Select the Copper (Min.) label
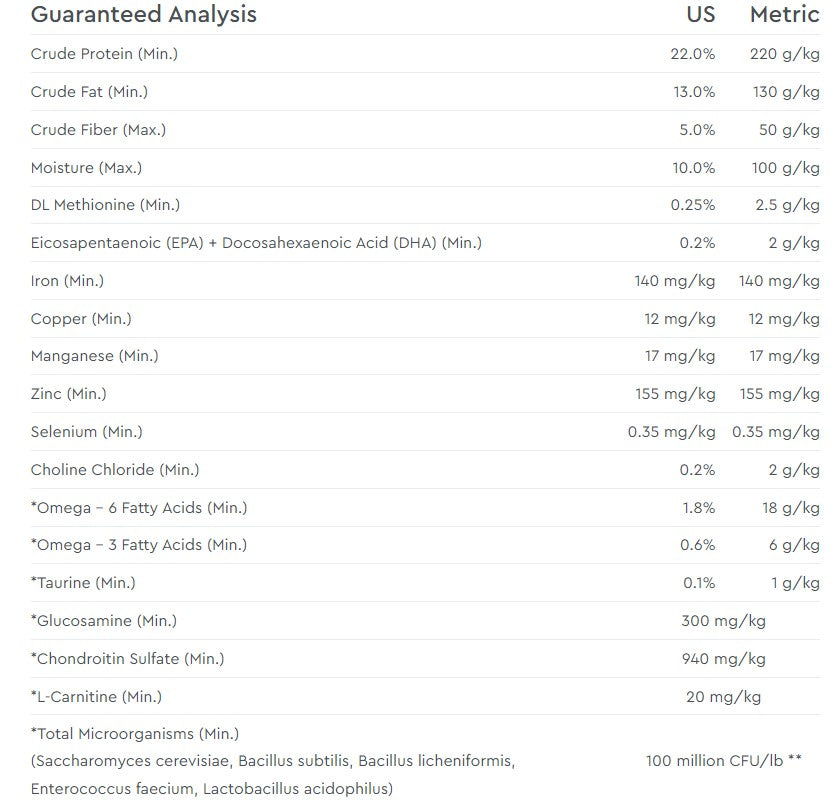The width and height of the screenshot is (838, 812). (81, 319)
